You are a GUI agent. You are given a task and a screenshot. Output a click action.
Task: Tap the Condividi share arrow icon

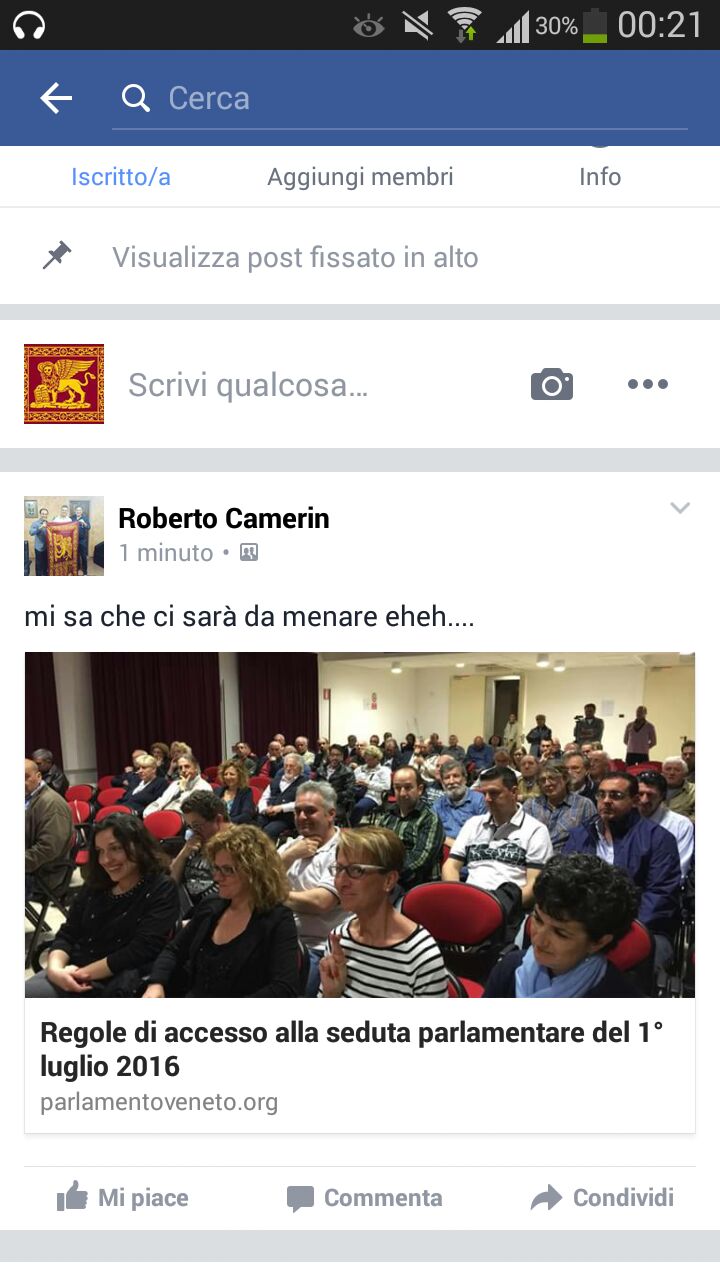click(x=546, y=1198)
